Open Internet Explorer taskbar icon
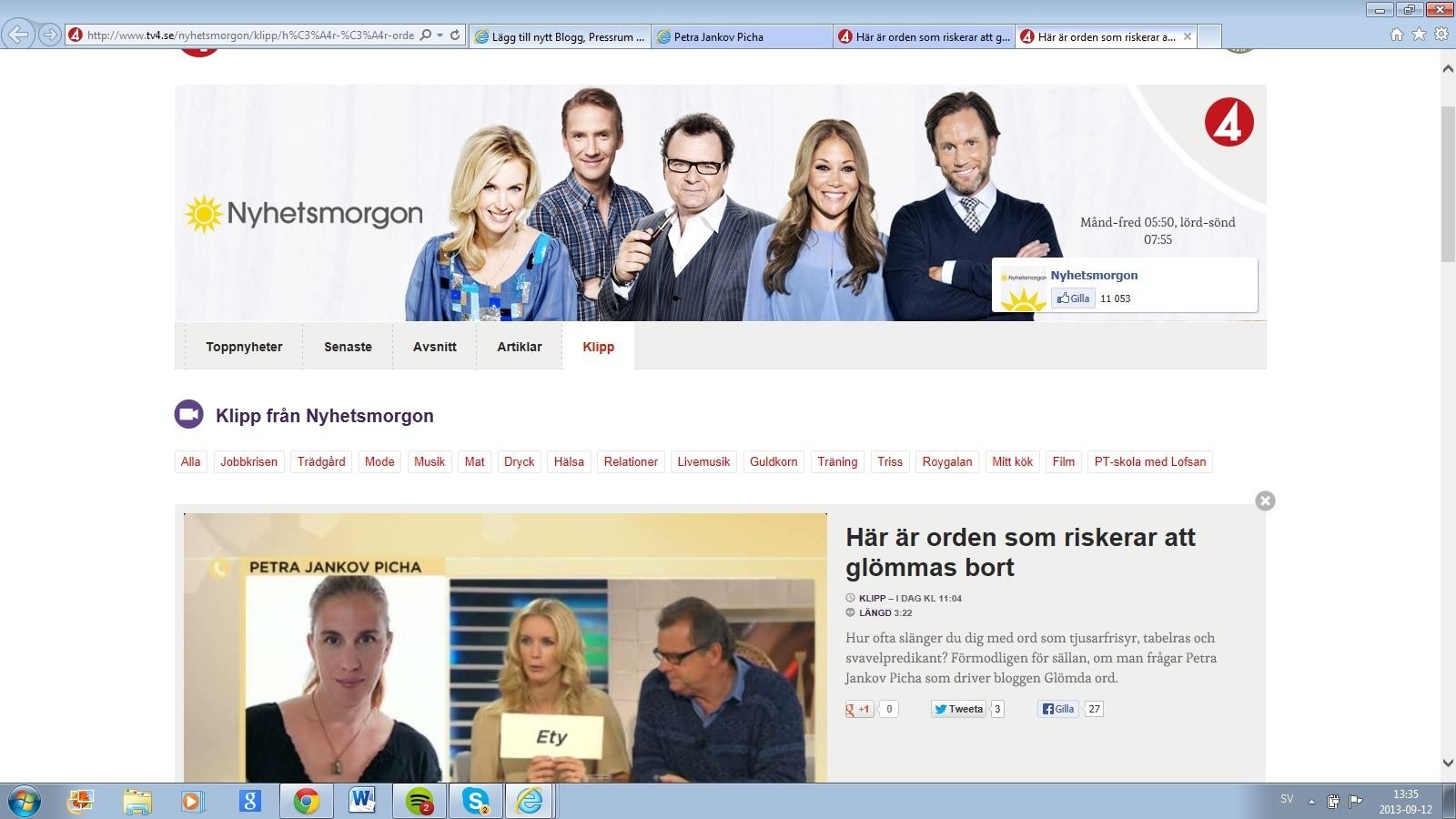This screenshot has height=819, width=1456. coord(530,802)
